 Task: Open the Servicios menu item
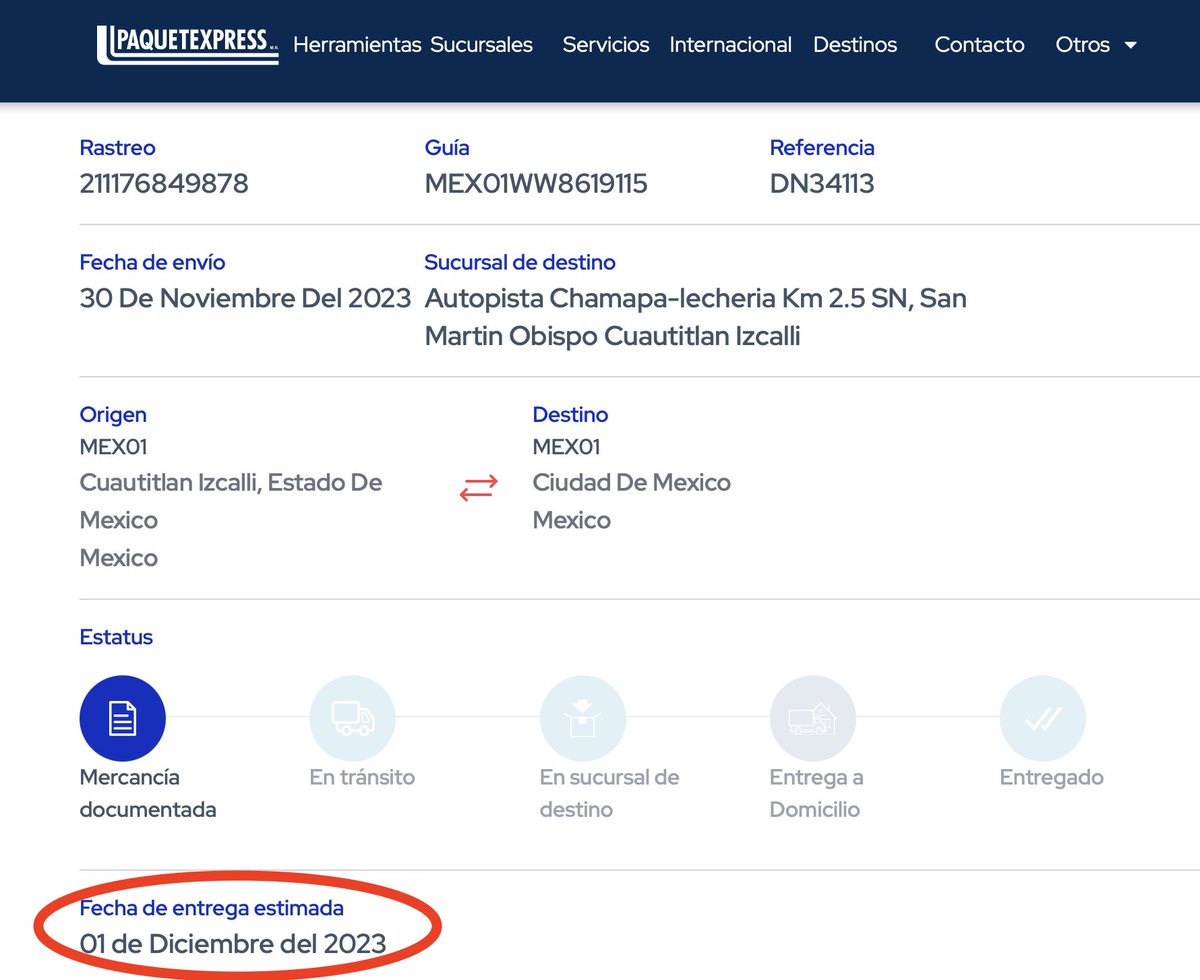(x=606, y=45)
